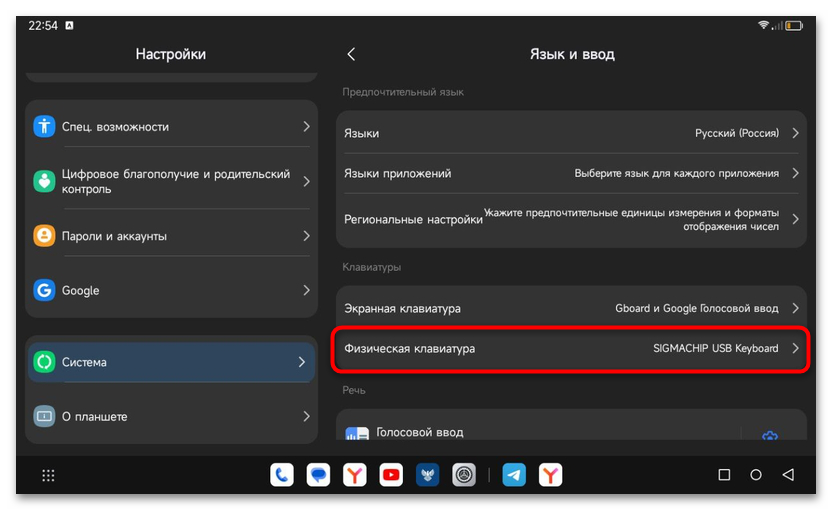Tap the green Система icon
Viewport: 832px width, 510px height.
tap(44, 362)
